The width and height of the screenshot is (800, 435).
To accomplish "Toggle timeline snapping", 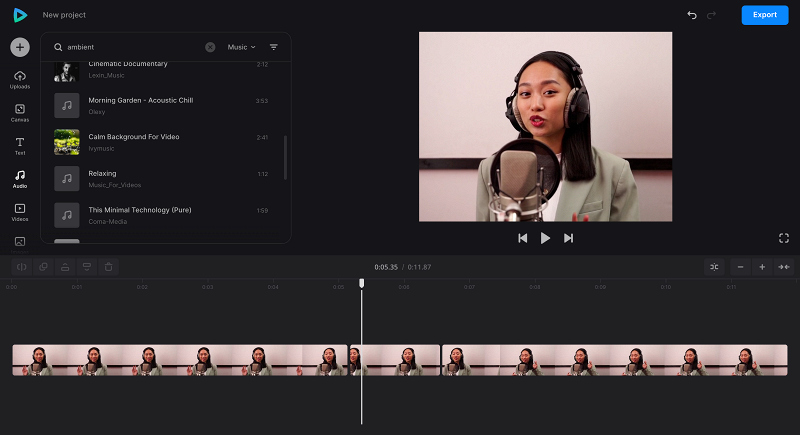I will (x=714, y=267).
